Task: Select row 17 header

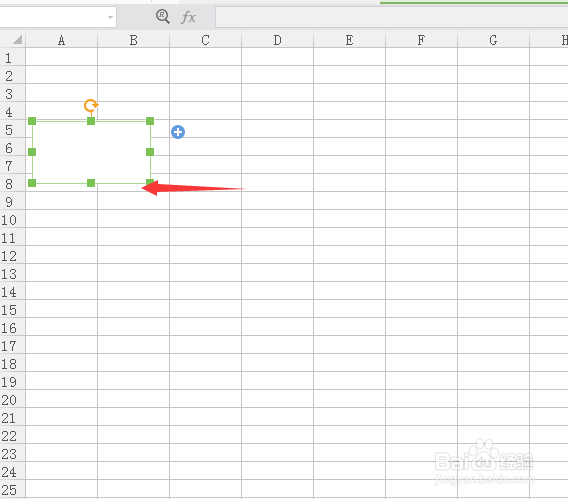Action: coord(12,345)
